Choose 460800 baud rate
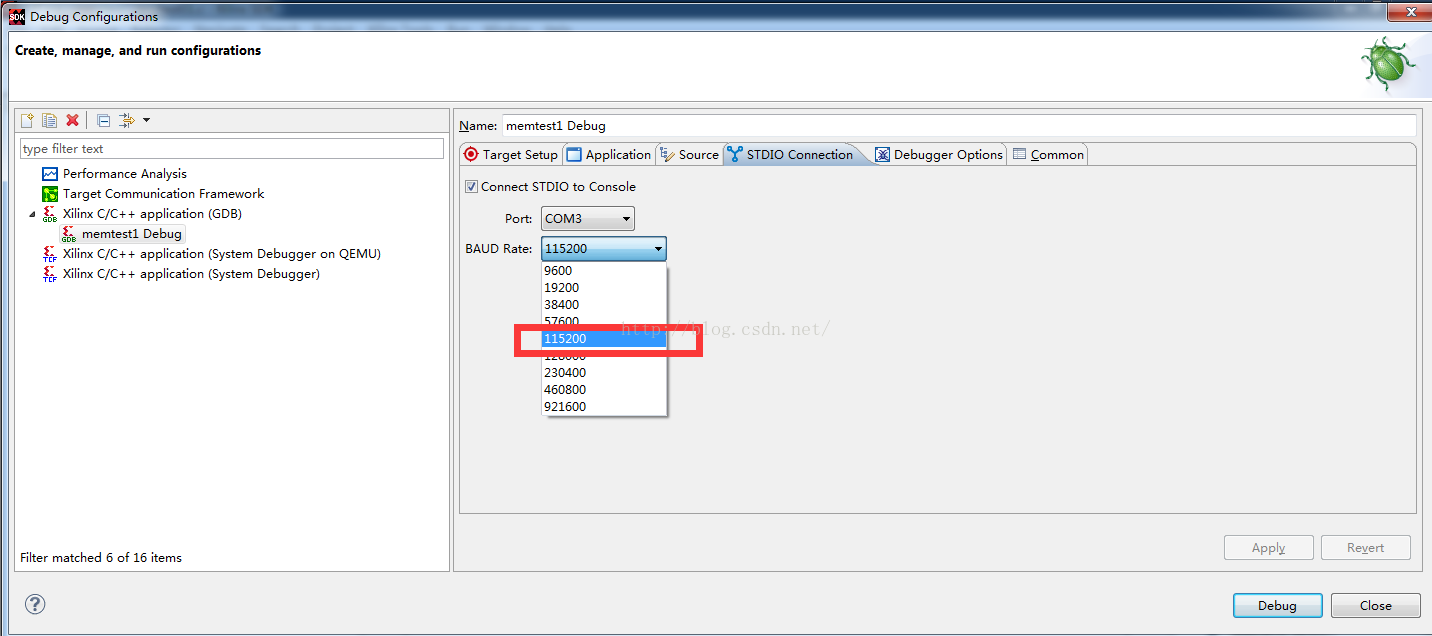This screenshot has height=636, width=1432. pyautogui.click(x=604, y=390)
